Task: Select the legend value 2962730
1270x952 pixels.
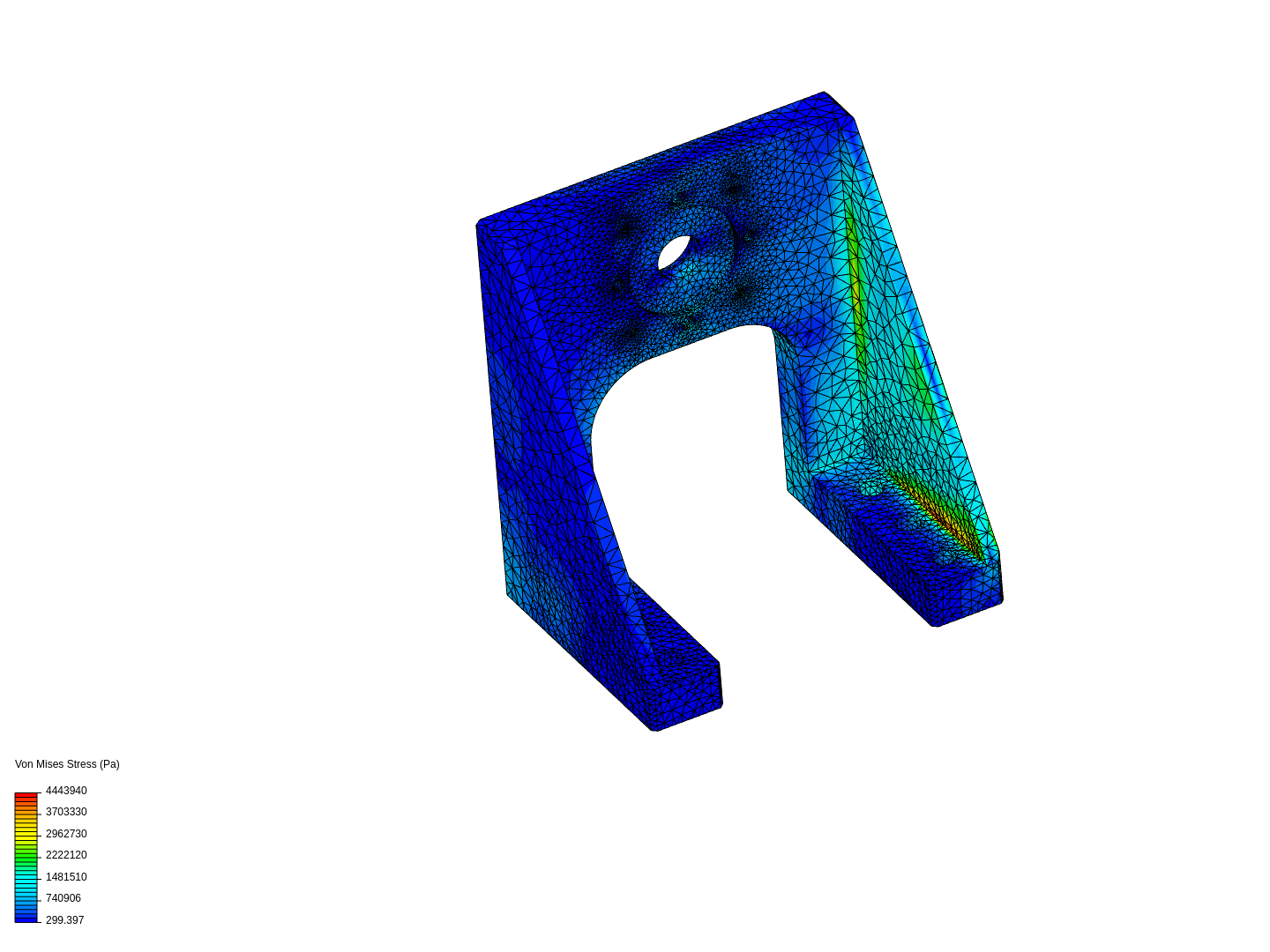Action: 66,834
